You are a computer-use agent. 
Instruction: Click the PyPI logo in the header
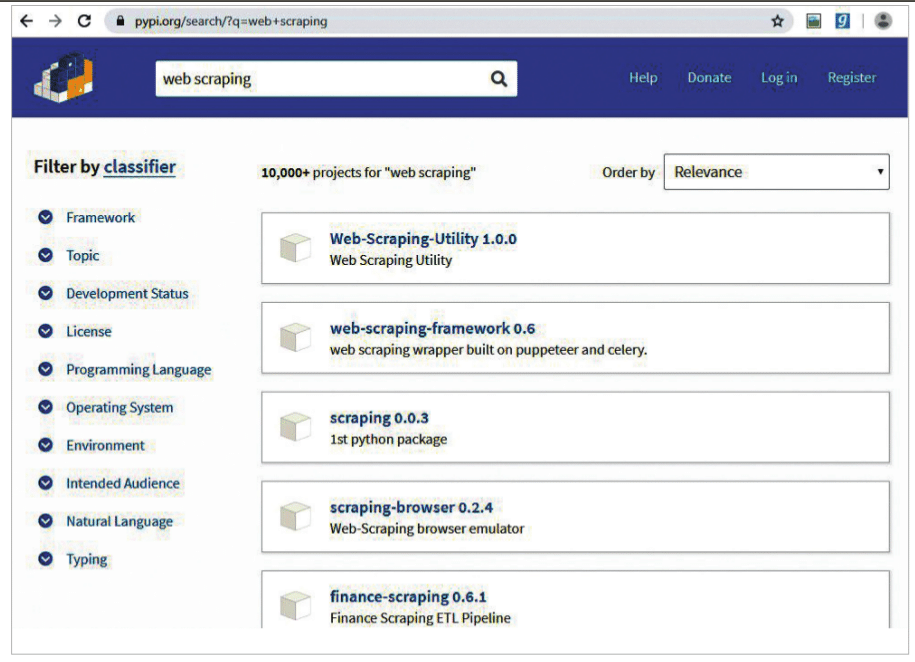pos(63,77)
